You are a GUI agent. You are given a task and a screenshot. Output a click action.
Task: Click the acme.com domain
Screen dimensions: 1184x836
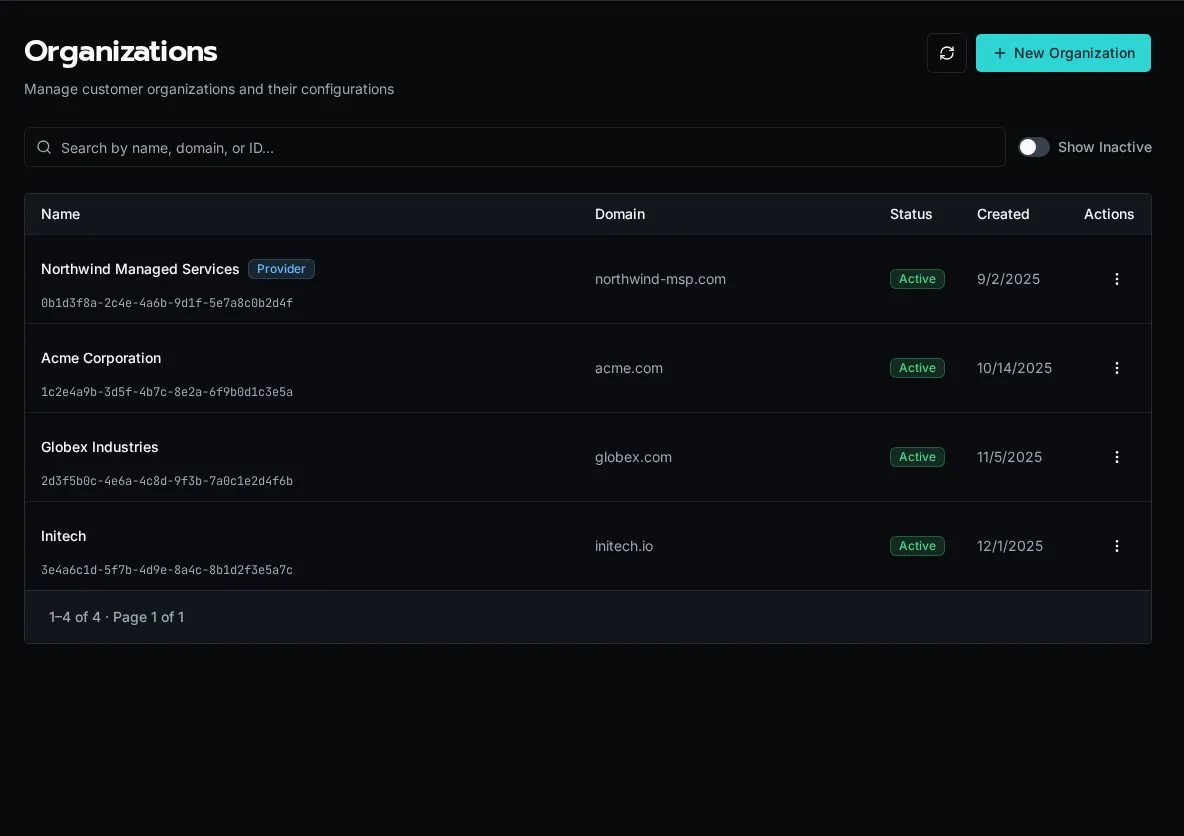[628, 368]
